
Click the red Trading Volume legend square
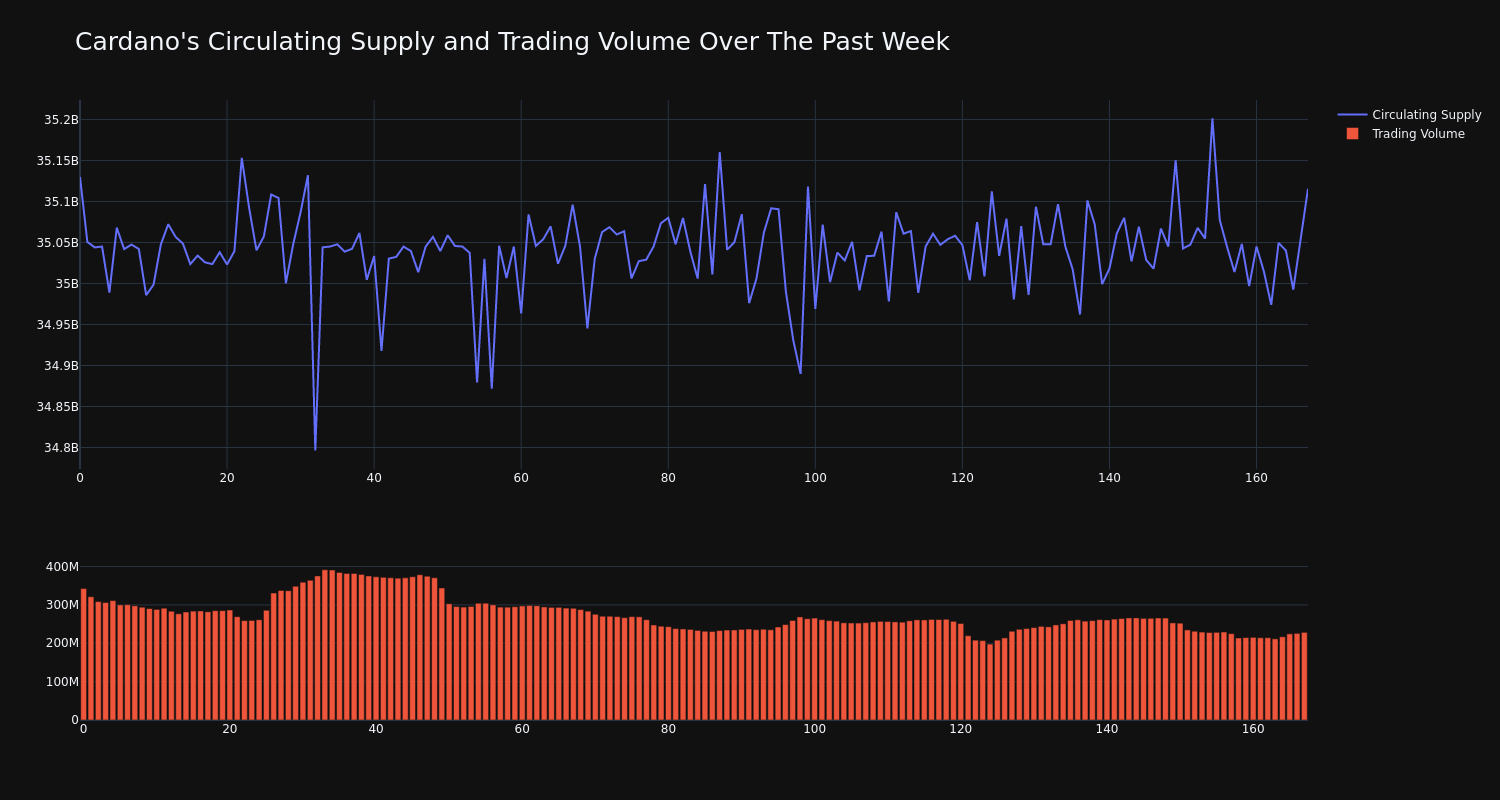point(1352,134)
